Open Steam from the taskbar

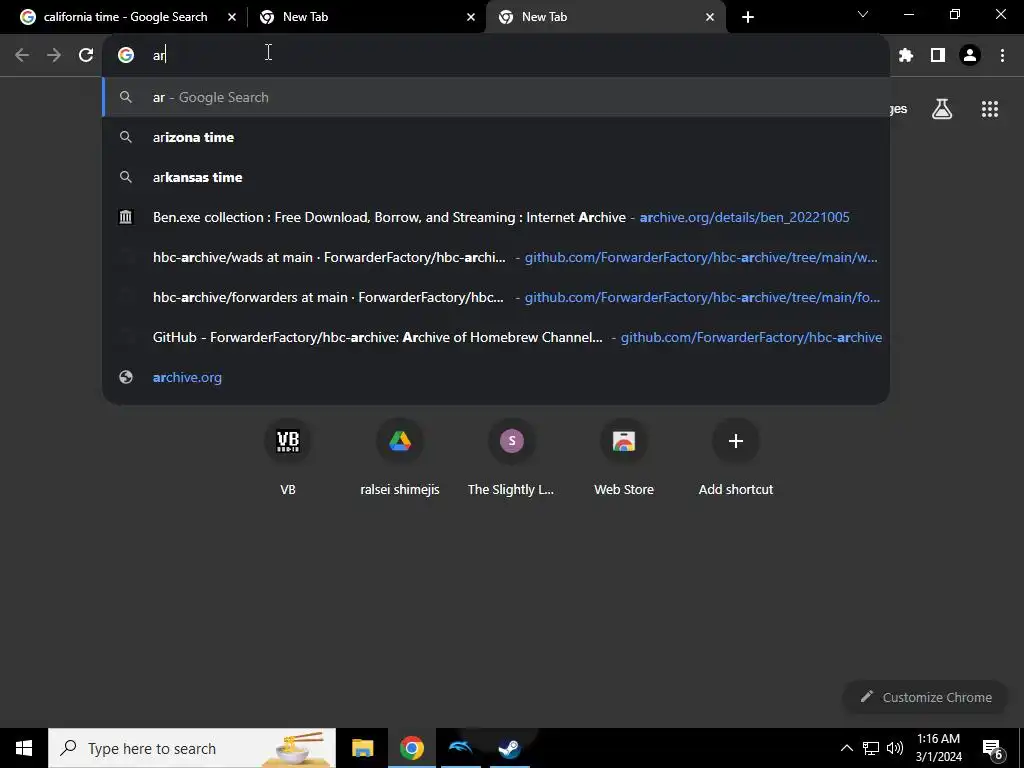click(x=509, y=748)
